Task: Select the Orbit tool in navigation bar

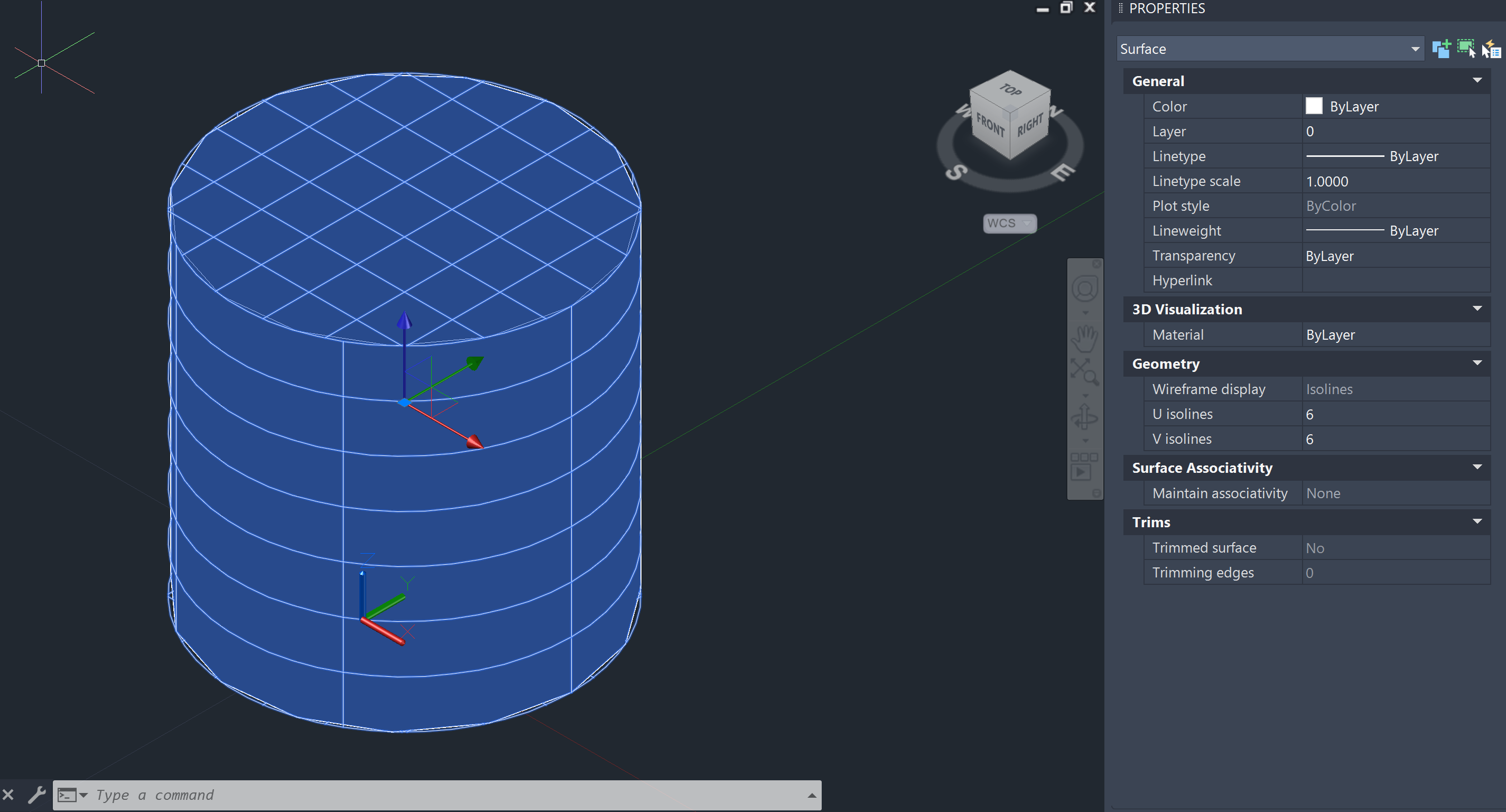Action: (1084, 417)
